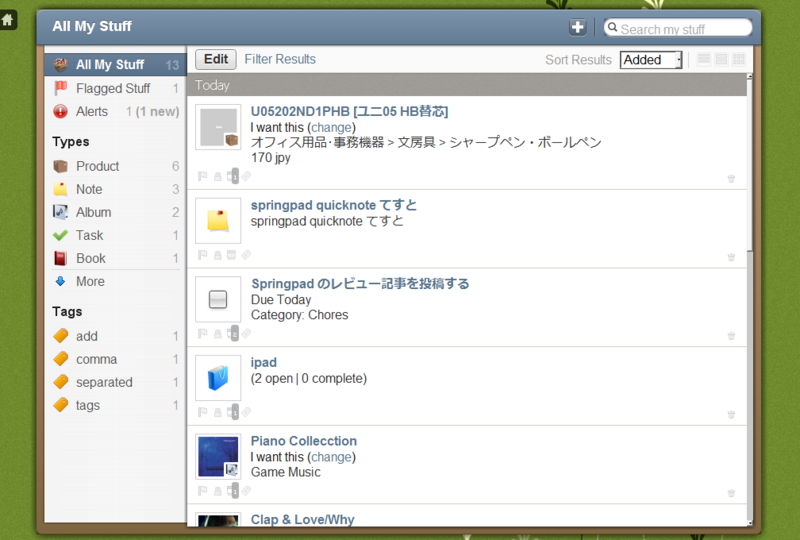Image resolution: width=800 pixels, height=540 pixels.
Task: Filter by Task type
Action: tap(115, 235)
